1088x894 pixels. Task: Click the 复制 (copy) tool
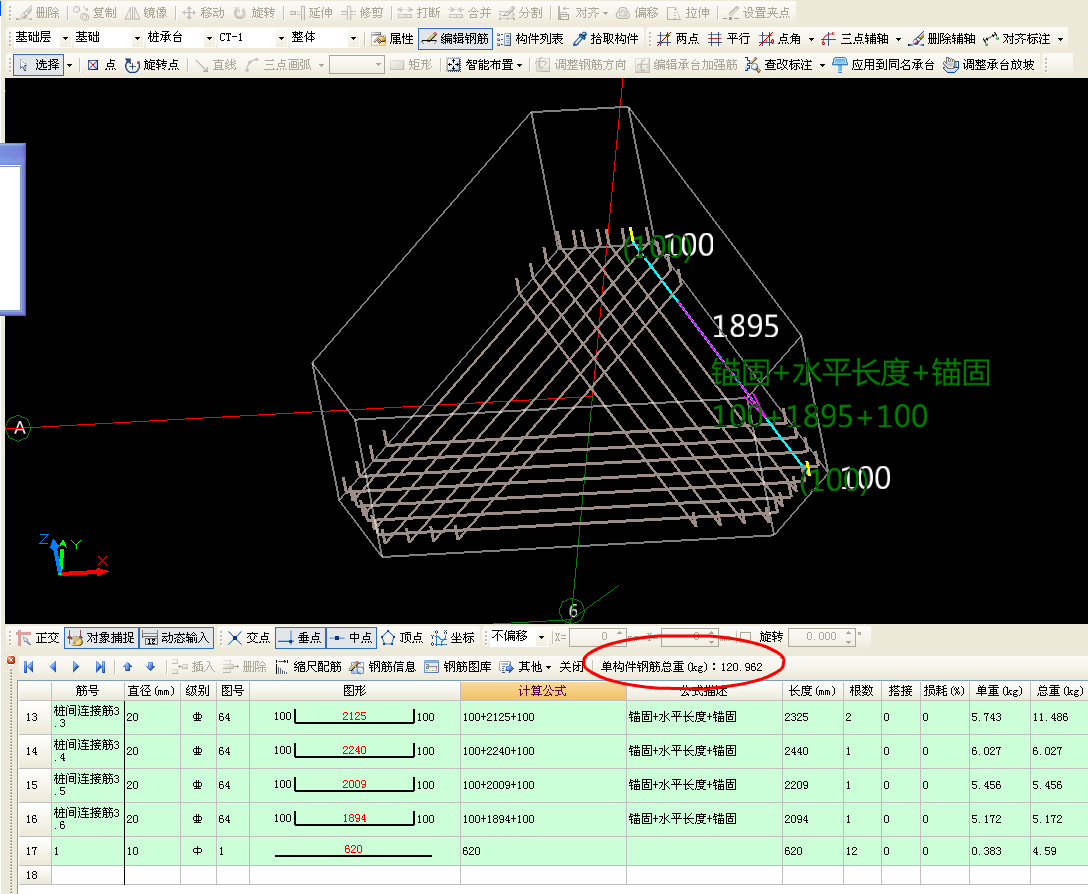(x=95, y=12)
